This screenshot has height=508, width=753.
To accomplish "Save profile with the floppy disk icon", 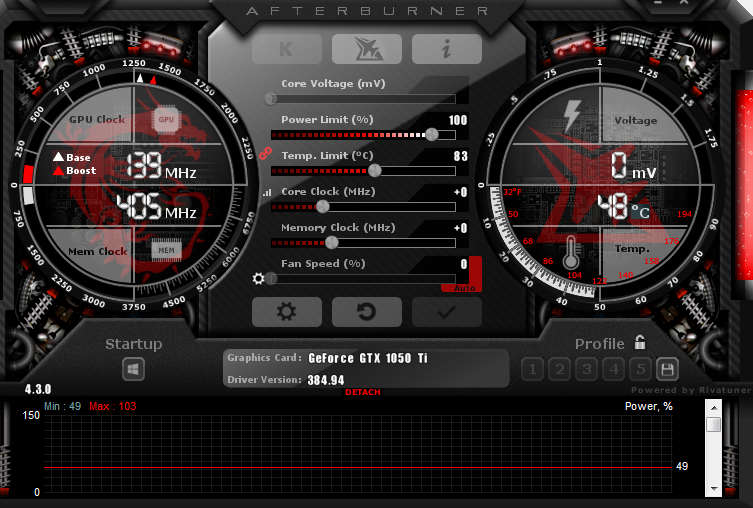I will click(x=667, y=369).
